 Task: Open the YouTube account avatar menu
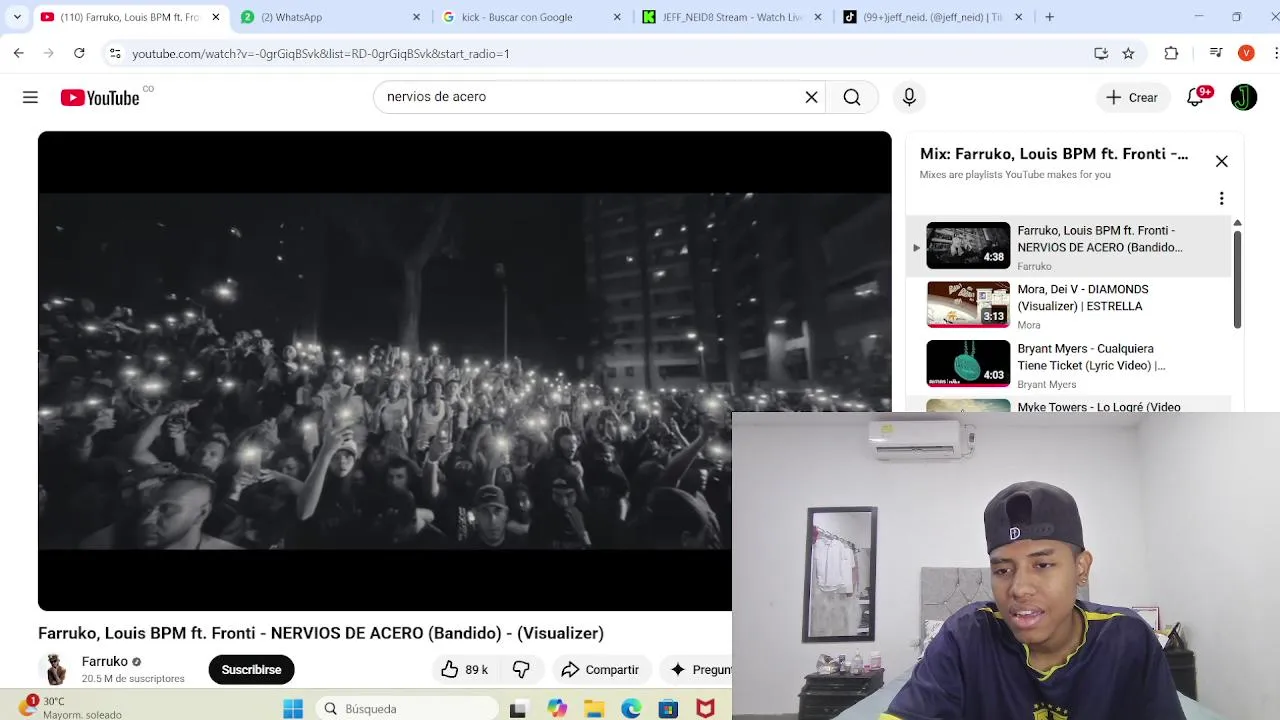pos(1244,97)
